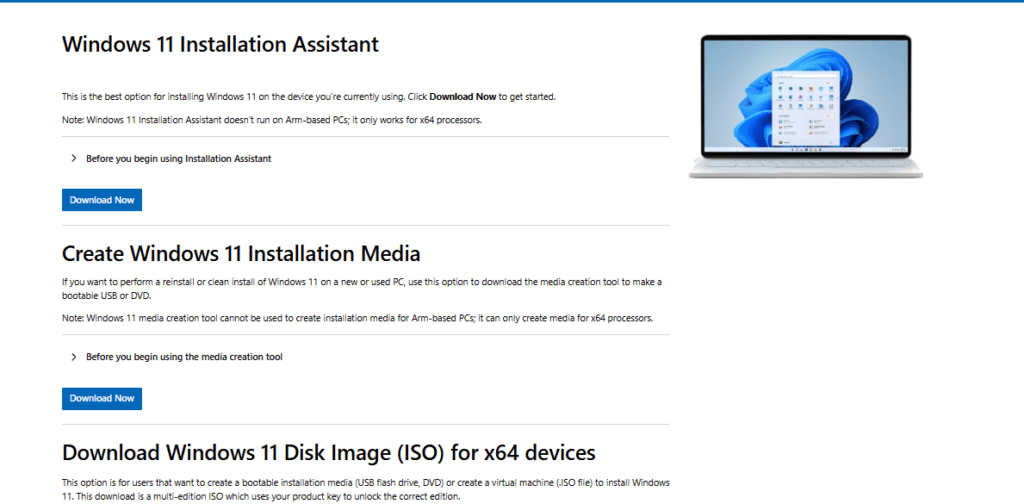Click the sentence 'This is the best option for installing'
This screenshot has height=504, width=1024.
click(308, 97)
